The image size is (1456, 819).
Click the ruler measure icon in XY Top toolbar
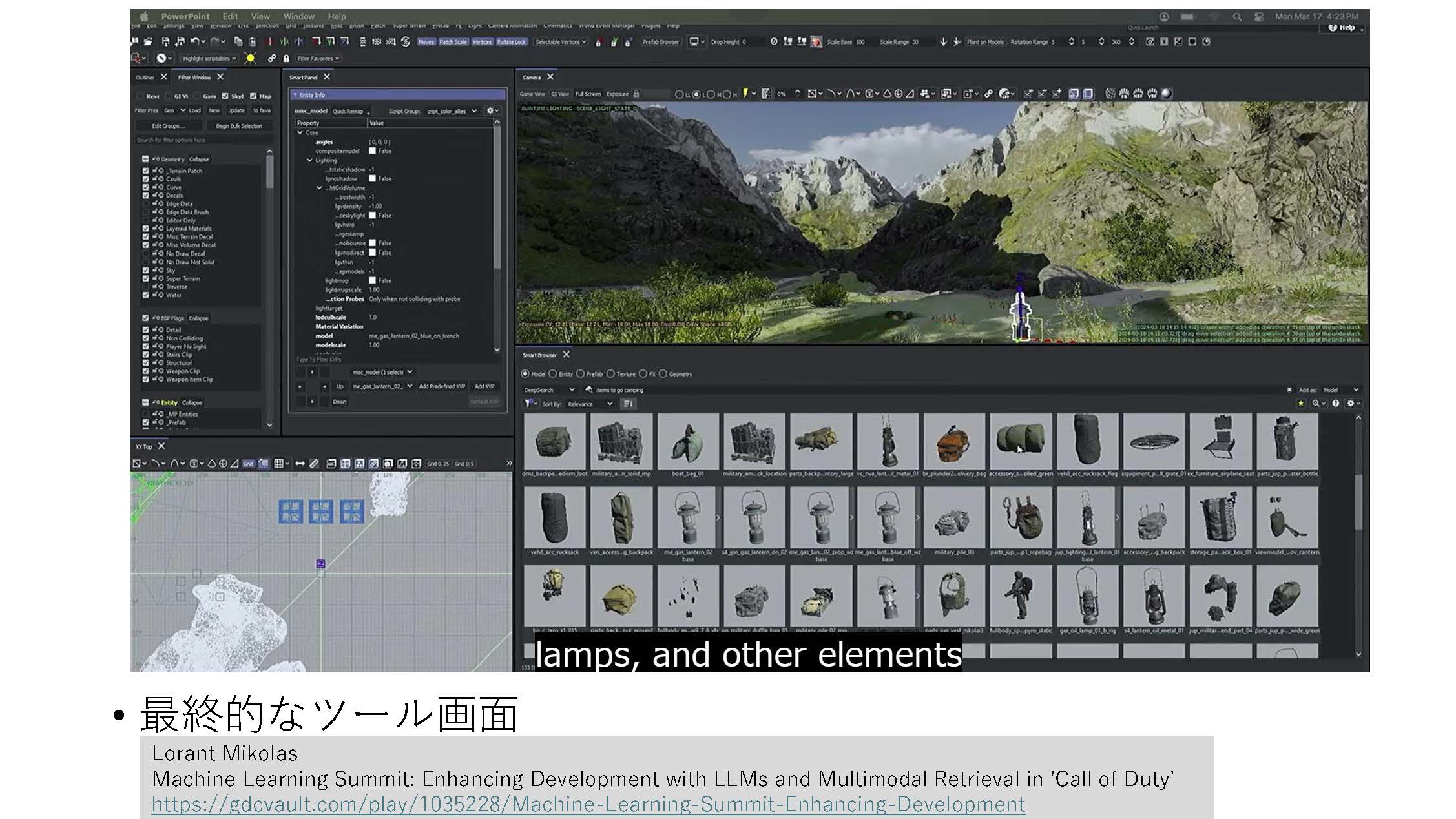pyautogui.click(x=314, y=464)
